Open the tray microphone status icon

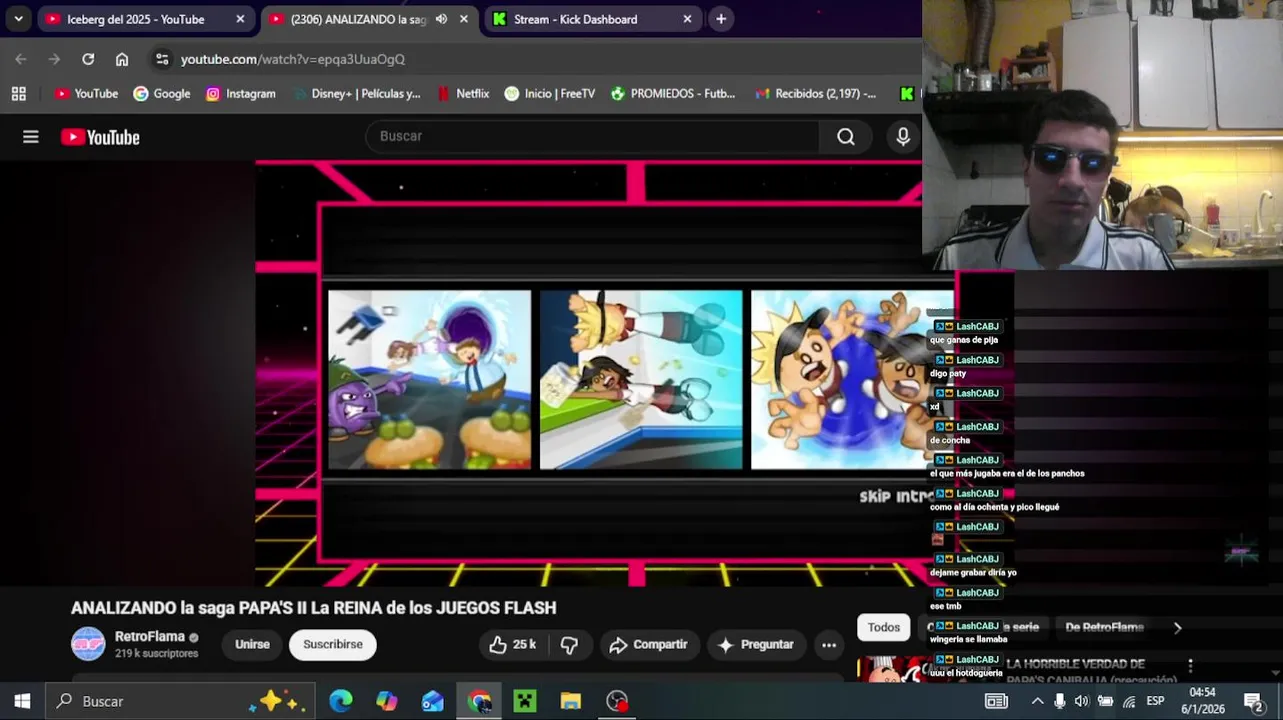click(x=1059, y=701)
